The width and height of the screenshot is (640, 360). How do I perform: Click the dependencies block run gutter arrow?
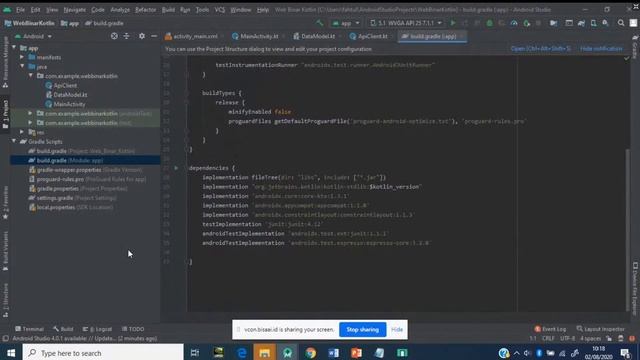coord(176,168)
